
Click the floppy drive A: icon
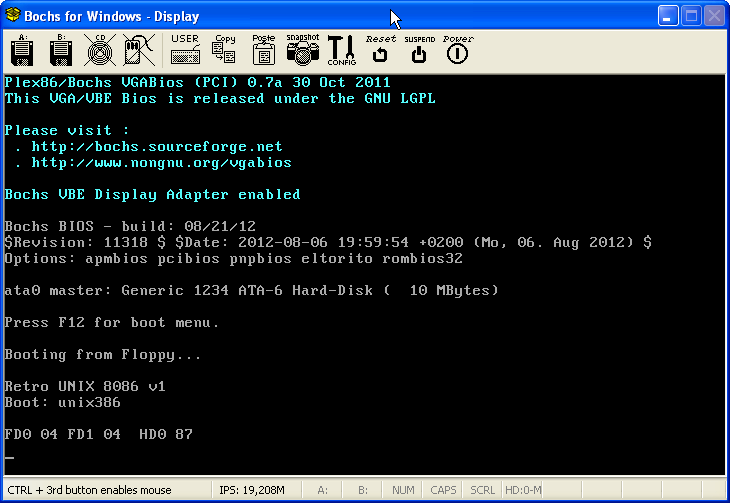pos(22,51)
